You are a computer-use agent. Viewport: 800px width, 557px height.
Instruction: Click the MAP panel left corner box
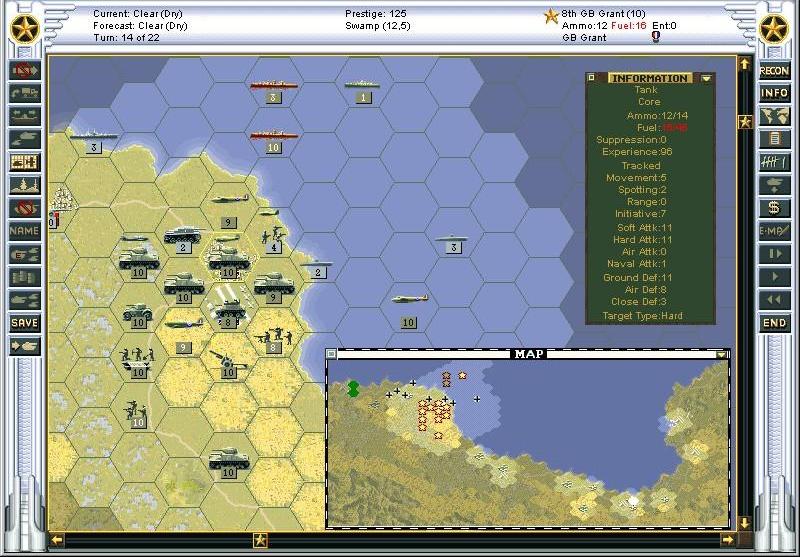click(x=333, y=354)
